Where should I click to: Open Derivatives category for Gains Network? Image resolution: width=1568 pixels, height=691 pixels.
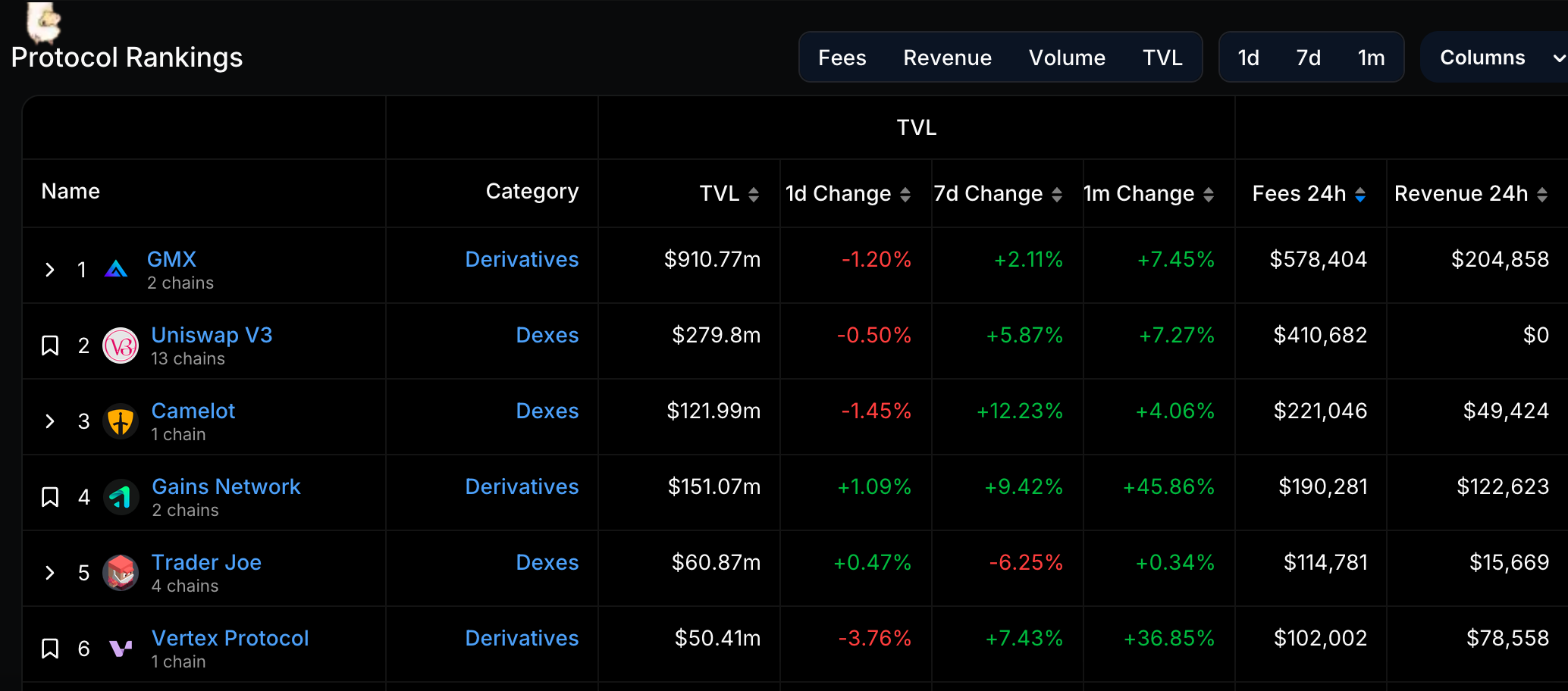(522, 486)
